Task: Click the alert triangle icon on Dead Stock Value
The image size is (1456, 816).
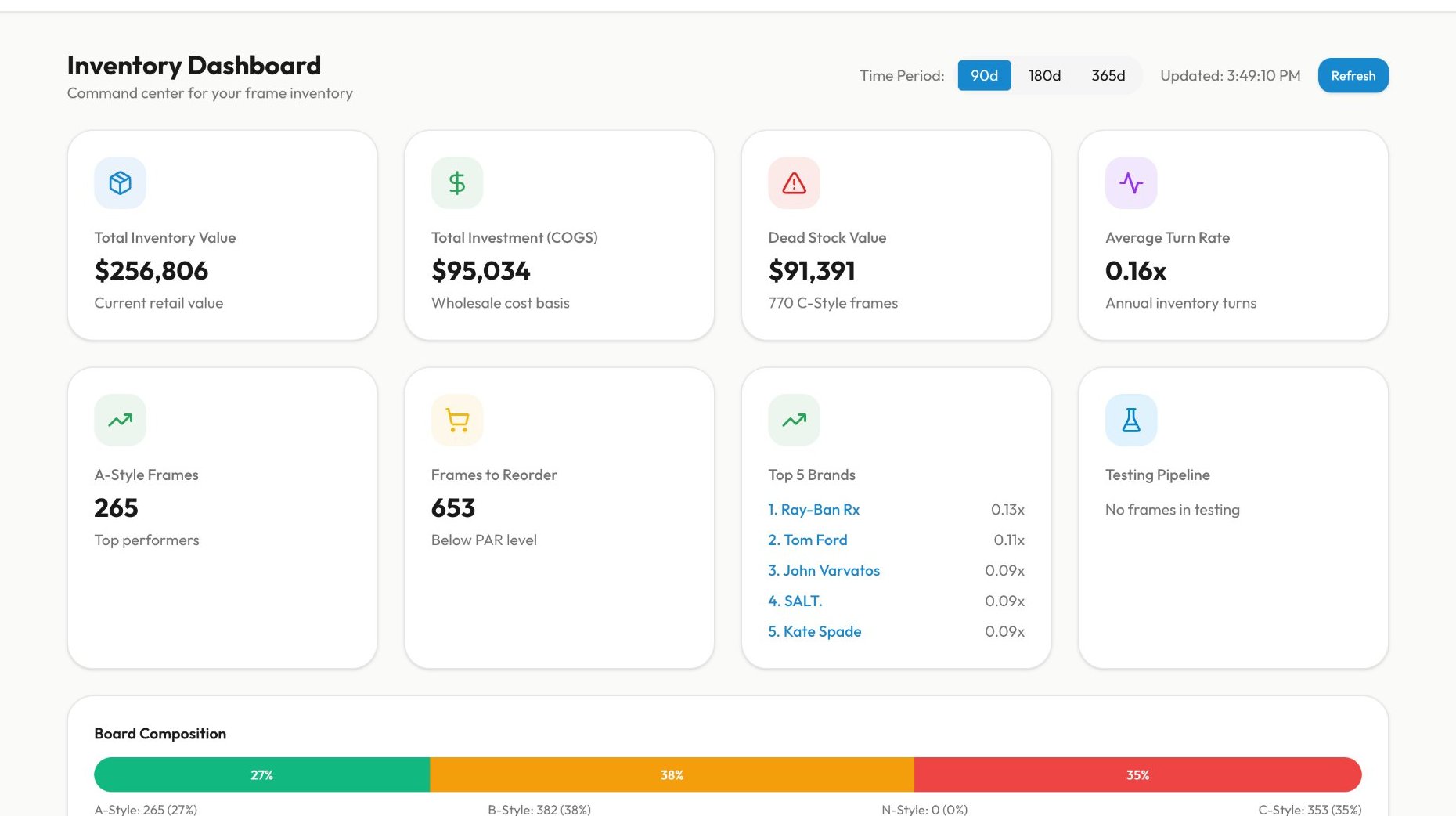Action: click(x=794, y=182)
